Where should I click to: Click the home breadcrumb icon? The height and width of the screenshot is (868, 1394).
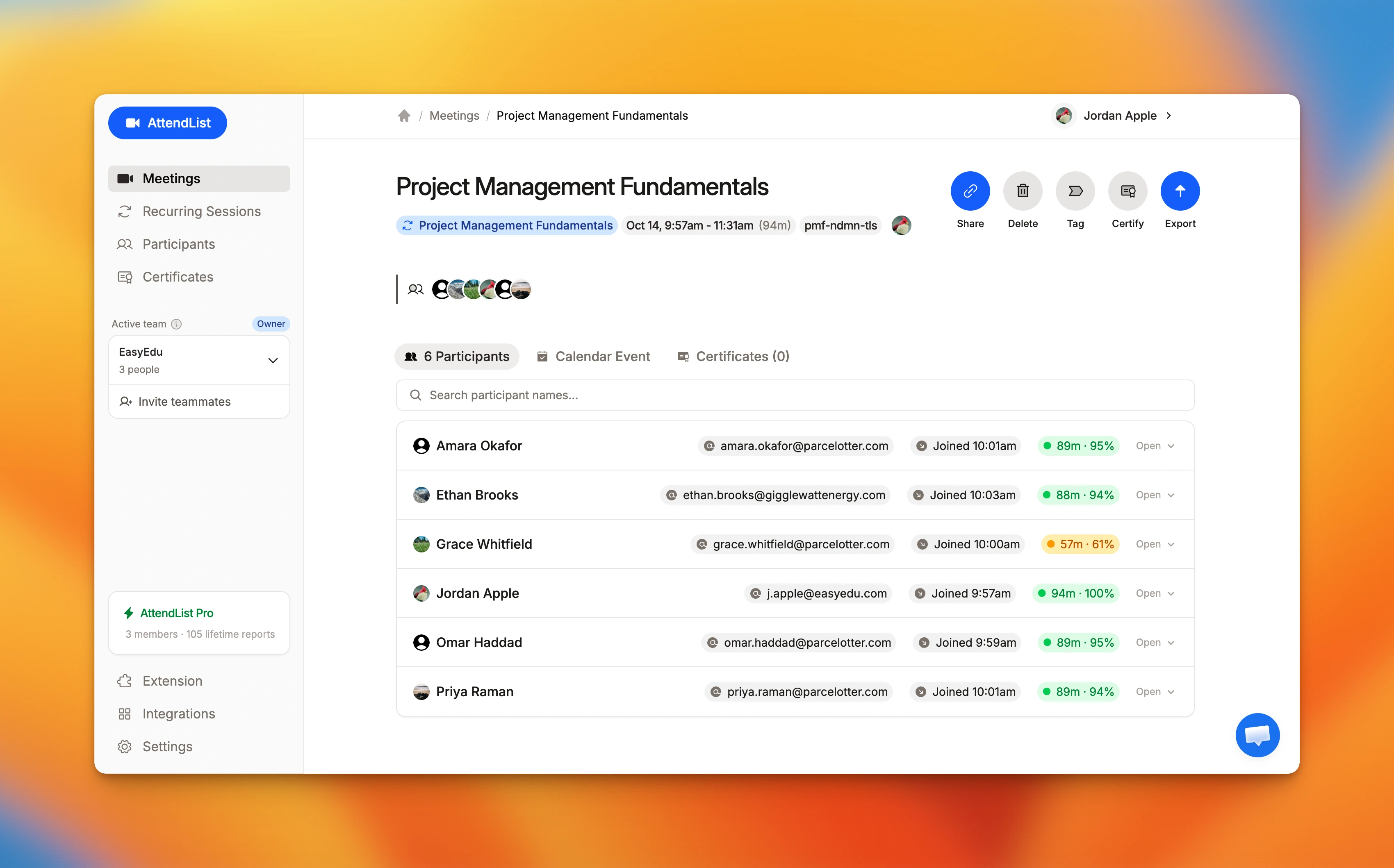pos(404,116)
